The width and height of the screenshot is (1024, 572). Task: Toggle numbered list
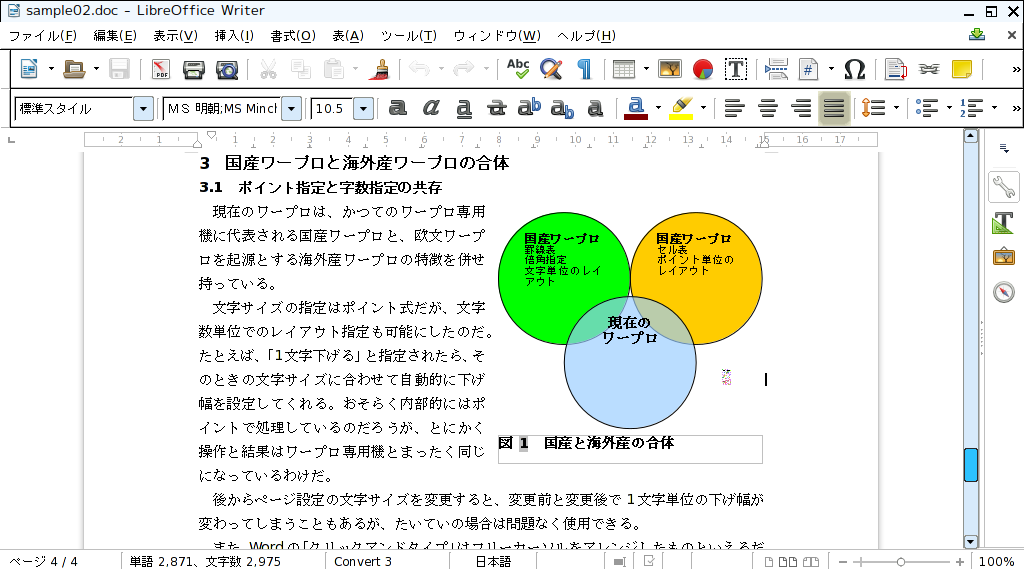pos(972,108)
